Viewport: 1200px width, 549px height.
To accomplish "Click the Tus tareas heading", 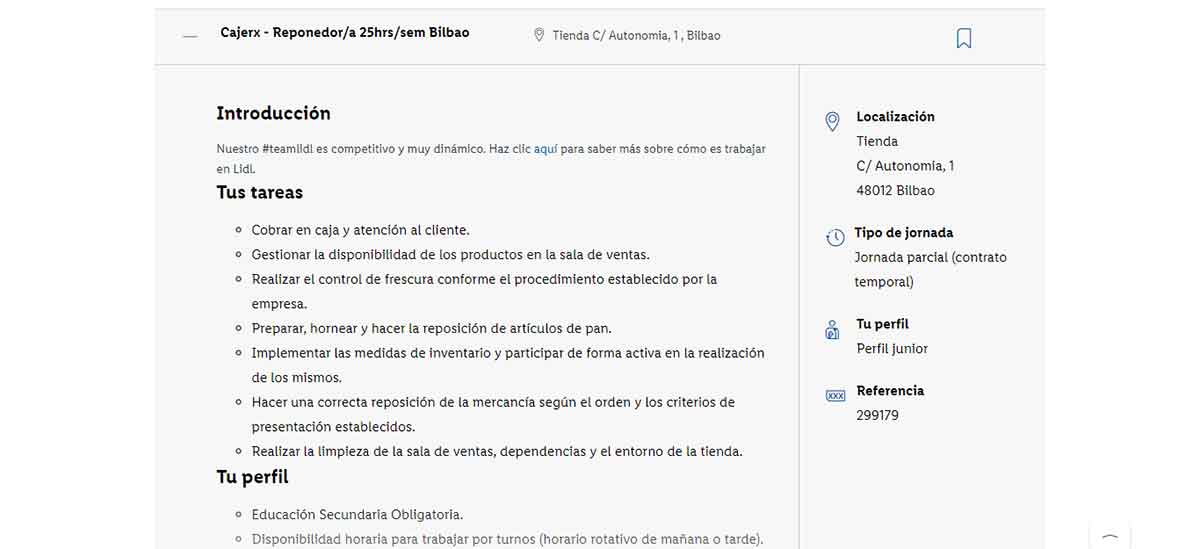I will 259,192.
